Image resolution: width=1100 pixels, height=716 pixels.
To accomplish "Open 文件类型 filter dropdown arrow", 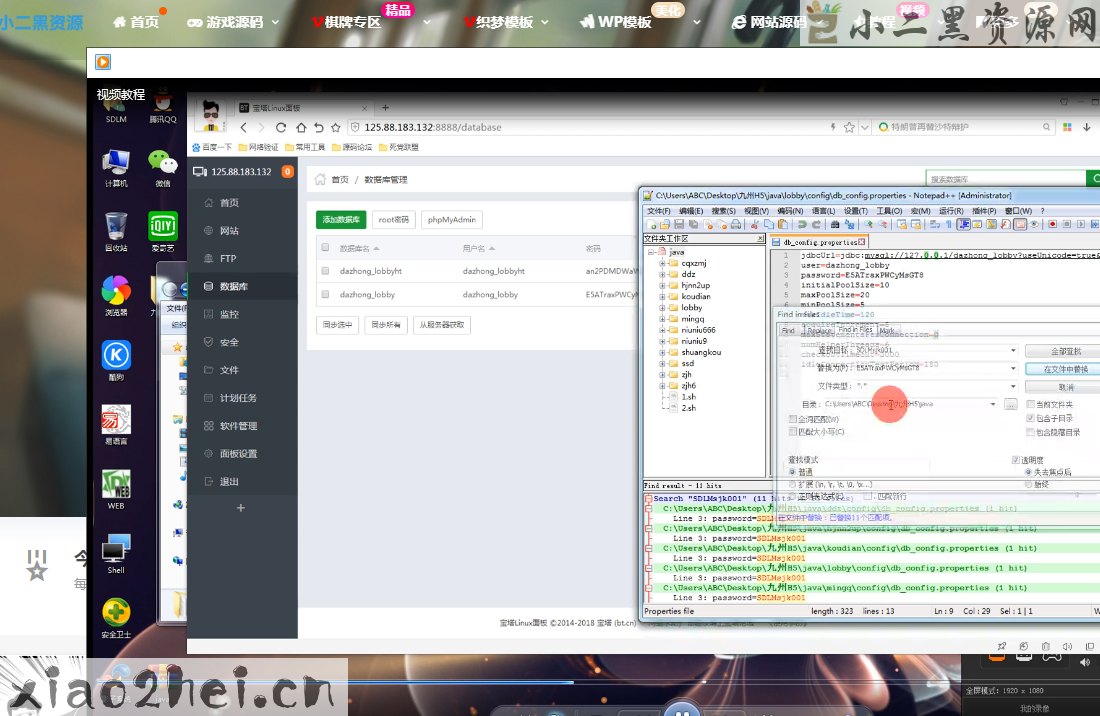I will pos(1013,386).
